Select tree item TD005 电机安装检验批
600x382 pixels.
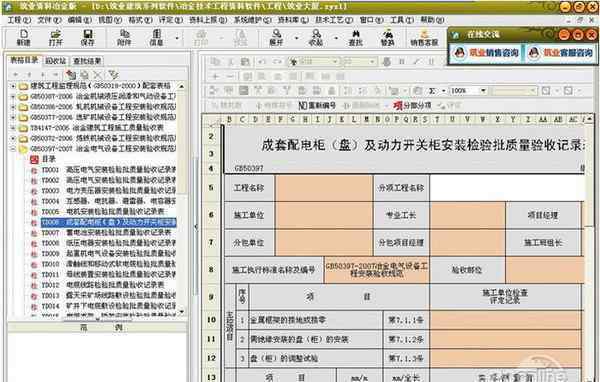[103, 211]
